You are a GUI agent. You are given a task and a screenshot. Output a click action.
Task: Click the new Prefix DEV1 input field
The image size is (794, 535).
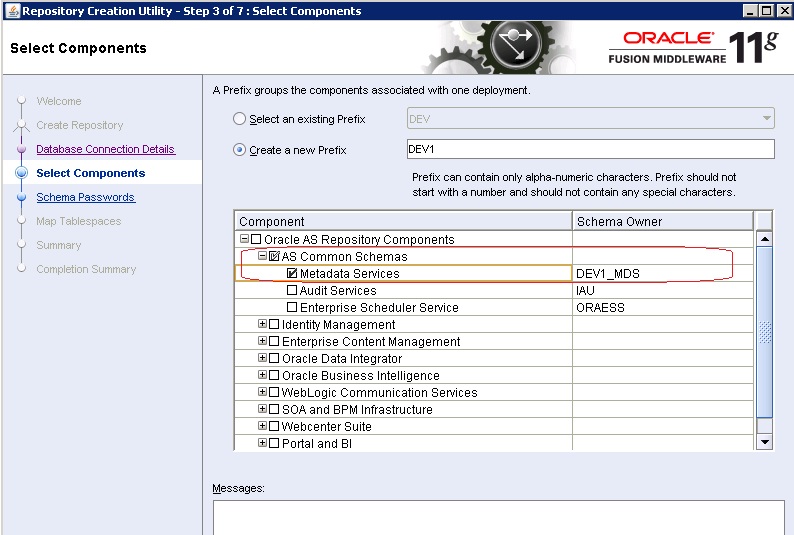click(x=590, y=149)
